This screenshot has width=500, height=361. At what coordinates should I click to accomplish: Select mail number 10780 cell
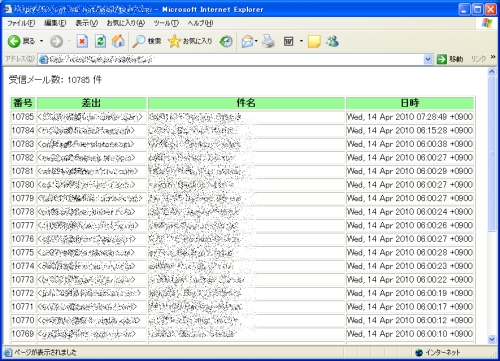coord(23,185)
